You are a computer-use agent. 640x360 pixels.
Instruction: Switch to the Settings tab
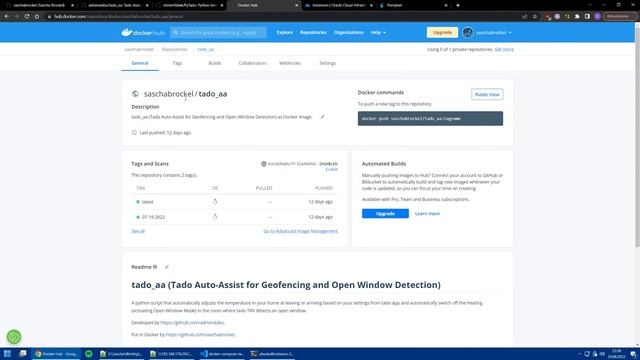click(327, 63)
